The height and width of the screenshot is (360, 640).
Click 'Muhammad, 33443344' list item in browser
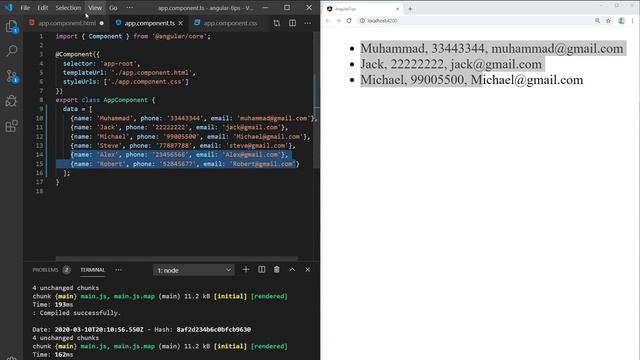[x=492, y=49]
